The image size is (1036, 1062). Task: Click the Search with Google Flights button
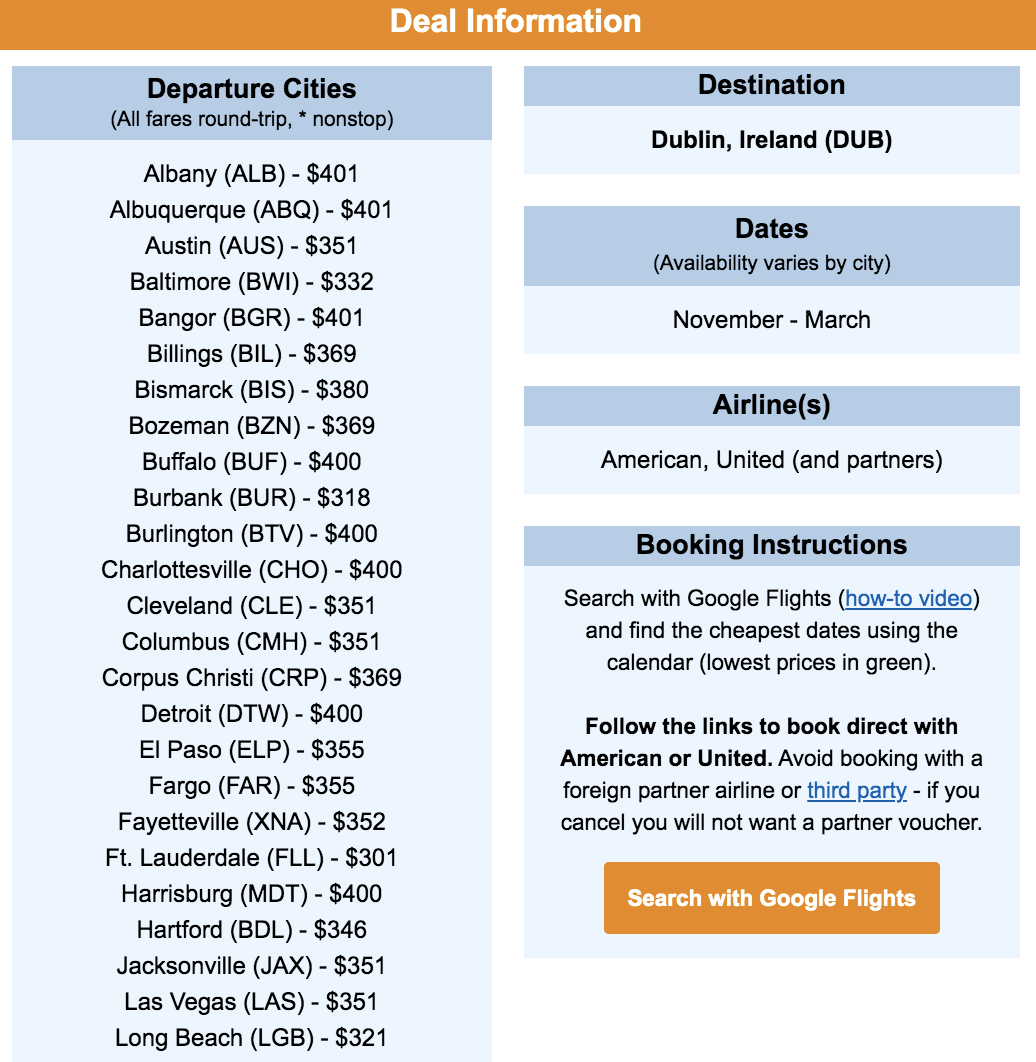tap(771, 898)
